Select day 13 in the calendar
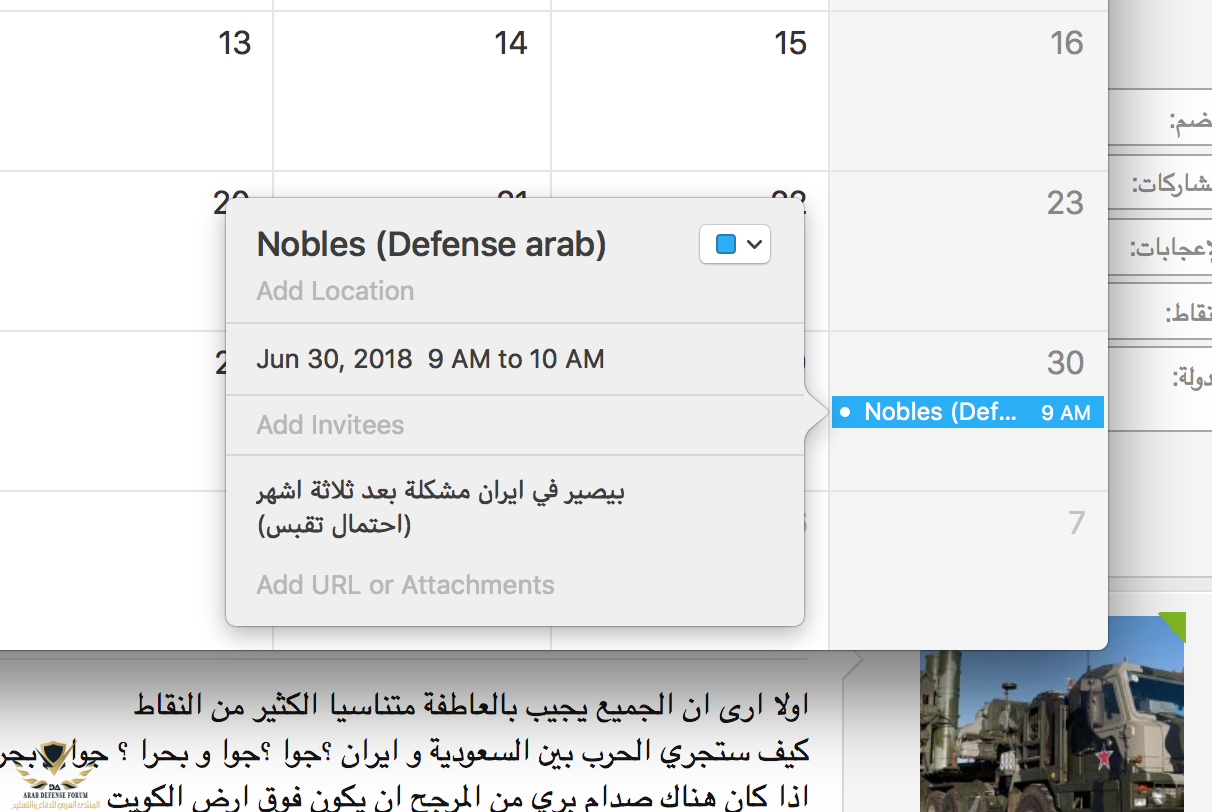 point(234,43)
